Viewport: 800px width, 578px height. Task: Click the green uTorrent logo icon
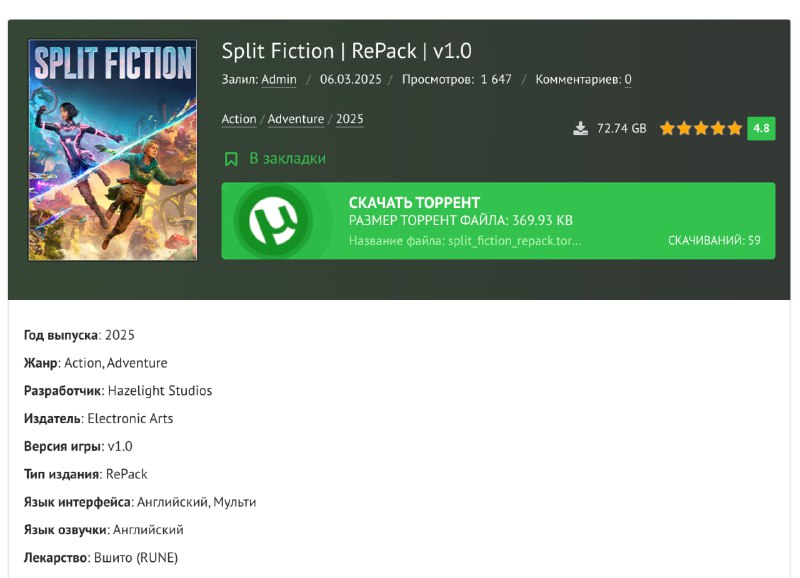coord(272,221)
